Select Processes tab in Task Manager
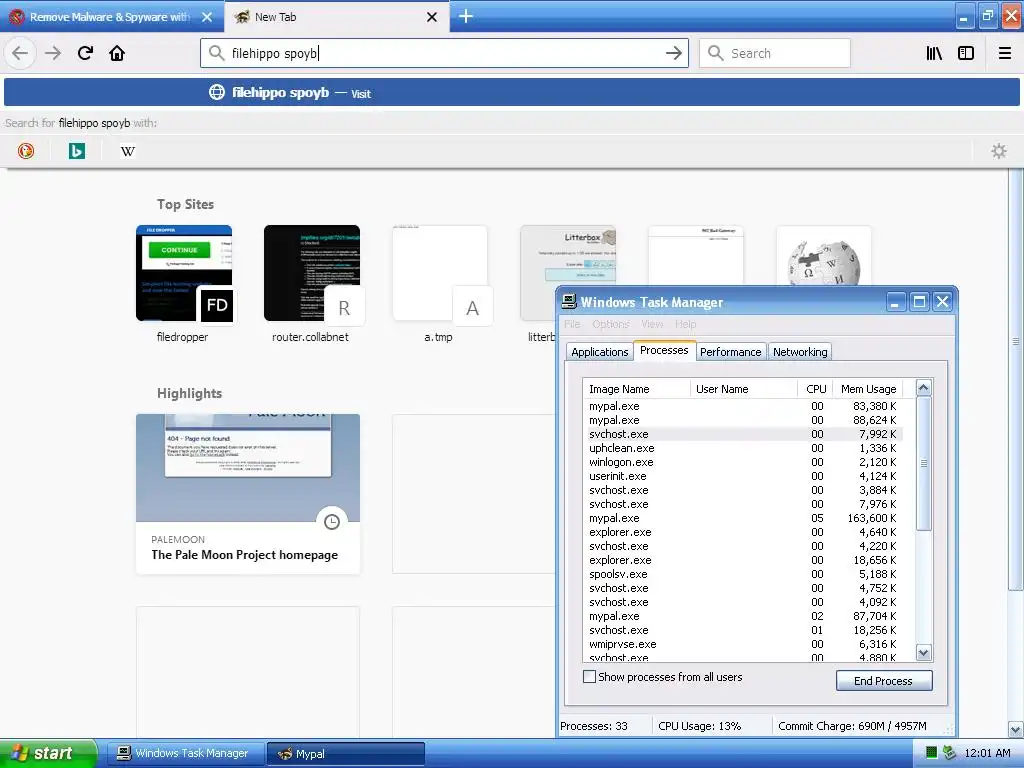This screenshot has height=768, width=1024. [664, 350]
